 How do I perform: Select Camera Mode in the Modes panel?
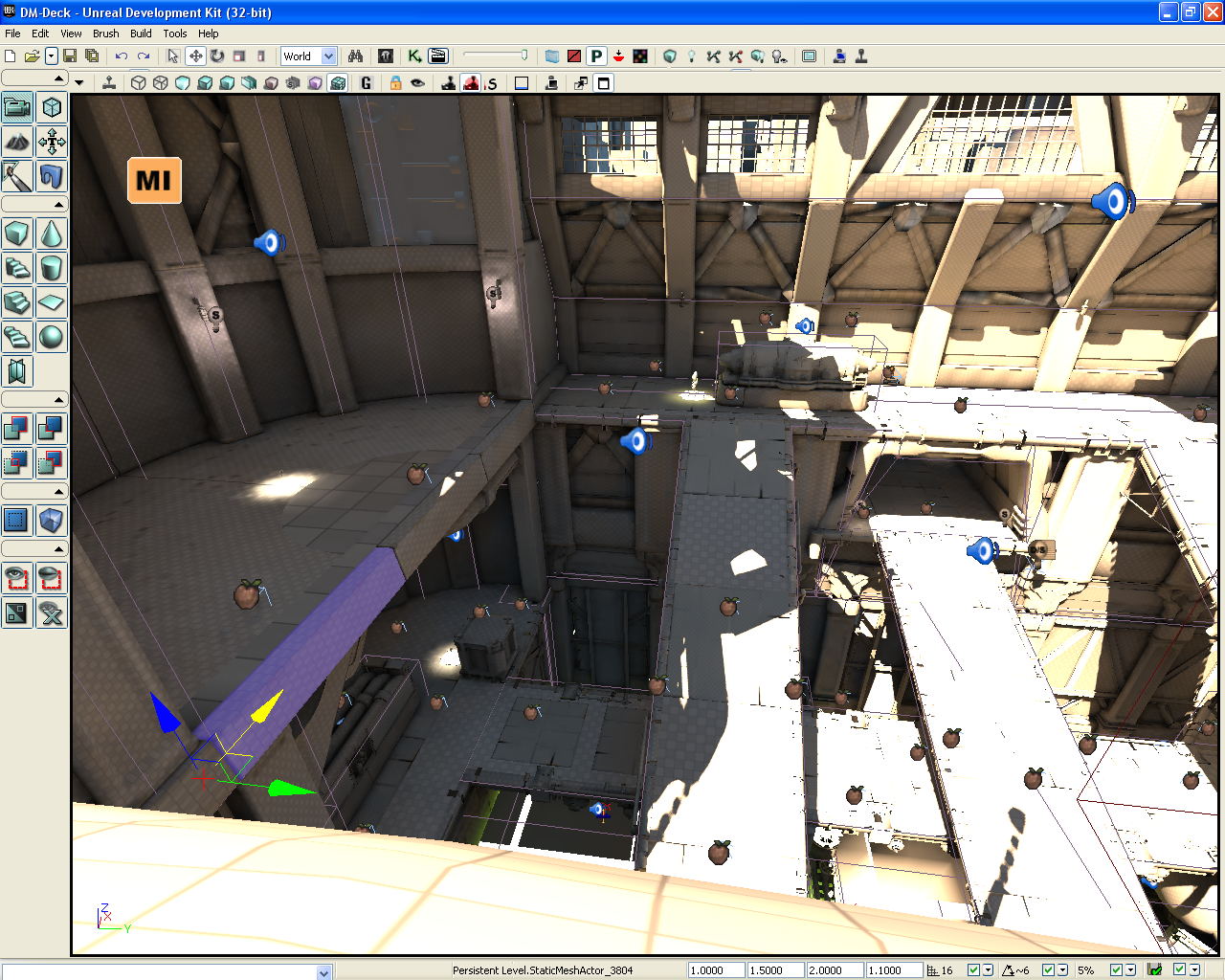click(x=17, y=107)
